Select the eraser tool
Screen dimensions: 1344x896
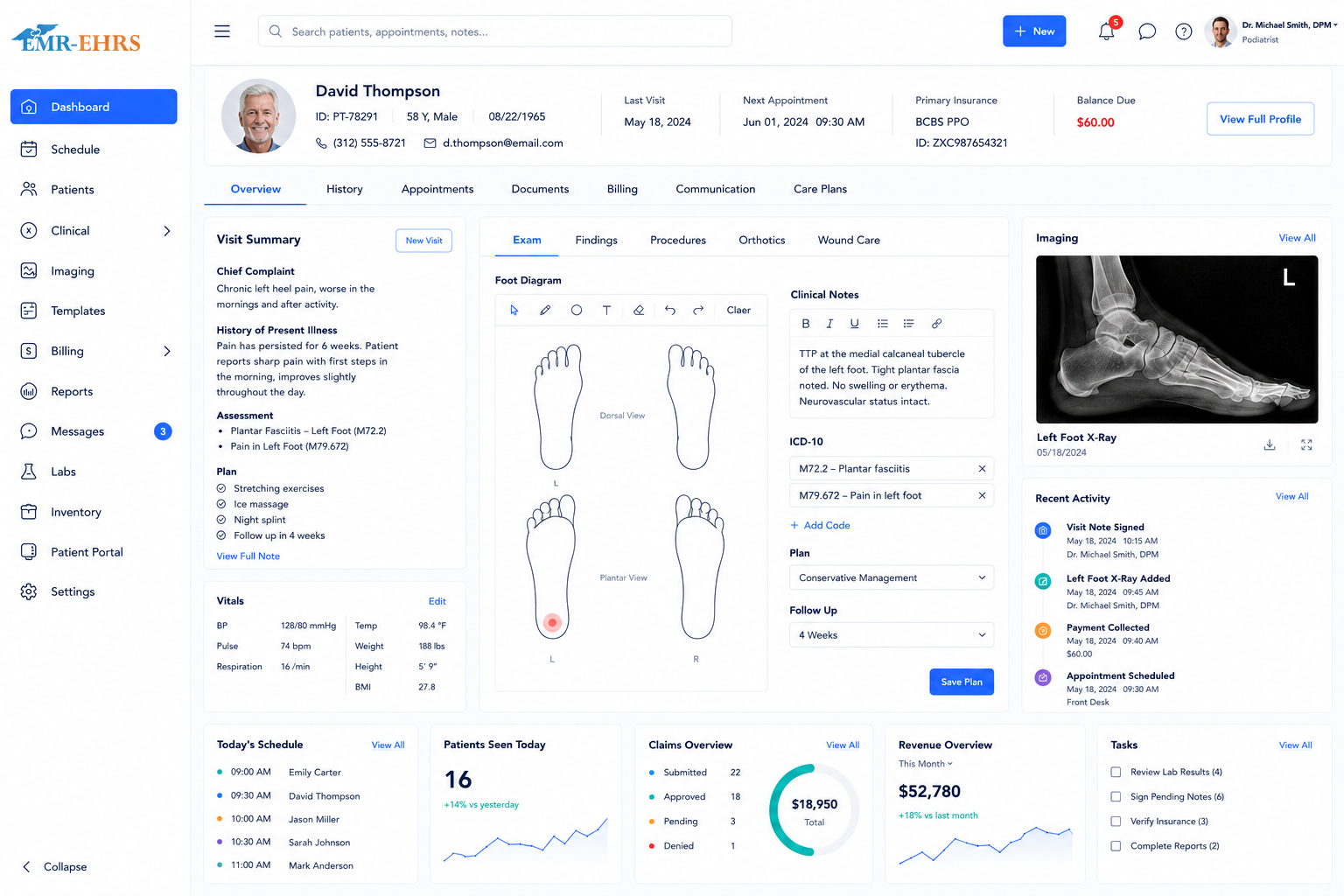pos(639,310)
